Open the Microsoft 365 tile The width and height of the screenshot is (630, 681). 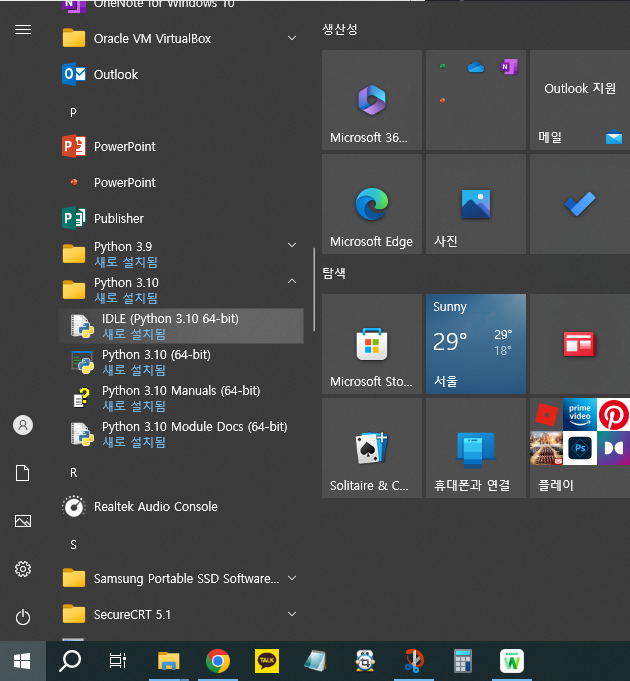372,100
